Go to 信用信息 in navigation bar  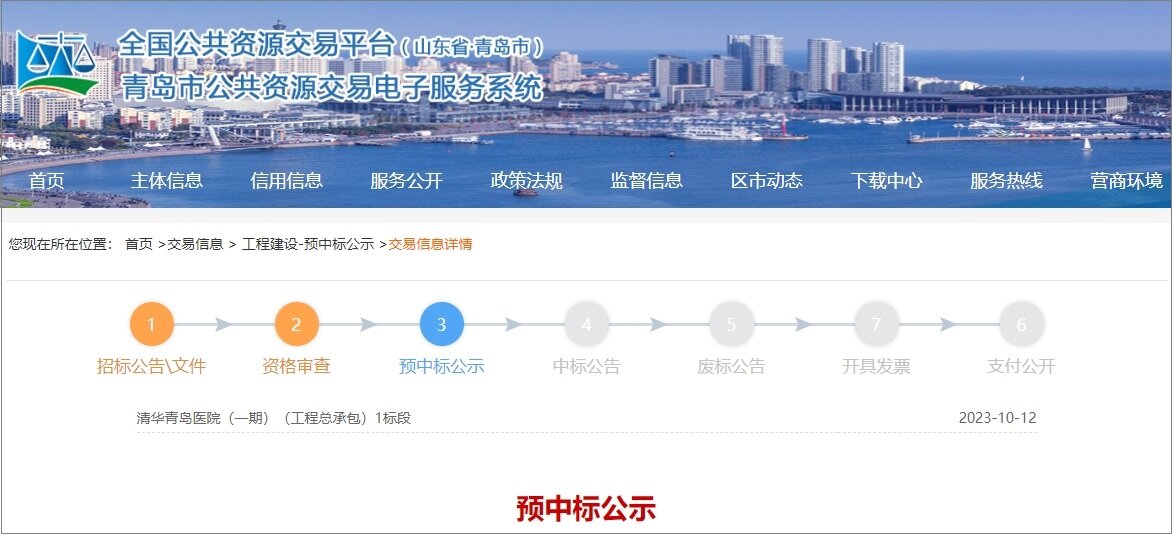pyautogui.click(x=286, y=181)
